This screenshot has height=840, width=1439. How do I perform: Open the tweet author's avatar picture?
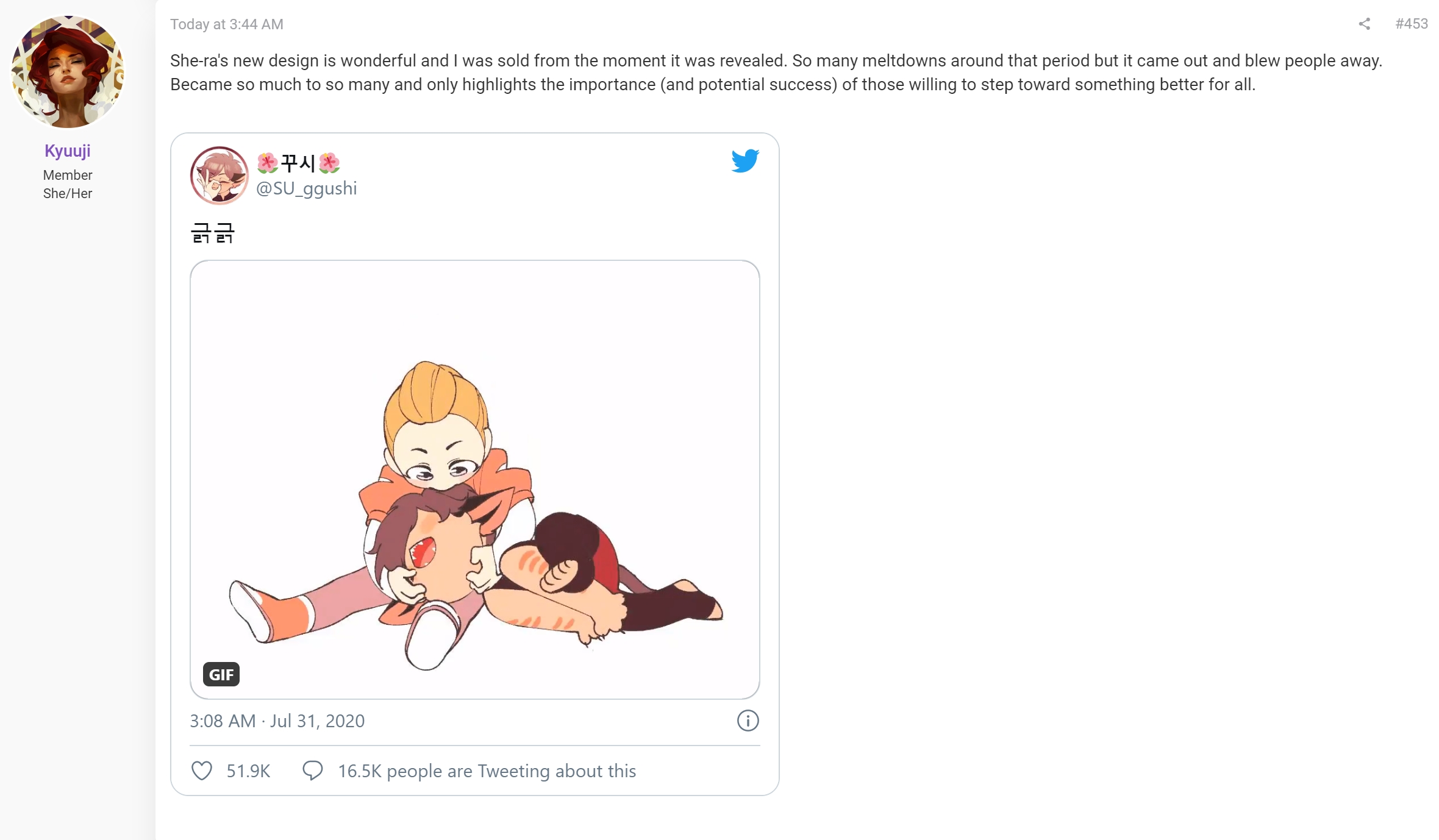[x=219, y=175]
